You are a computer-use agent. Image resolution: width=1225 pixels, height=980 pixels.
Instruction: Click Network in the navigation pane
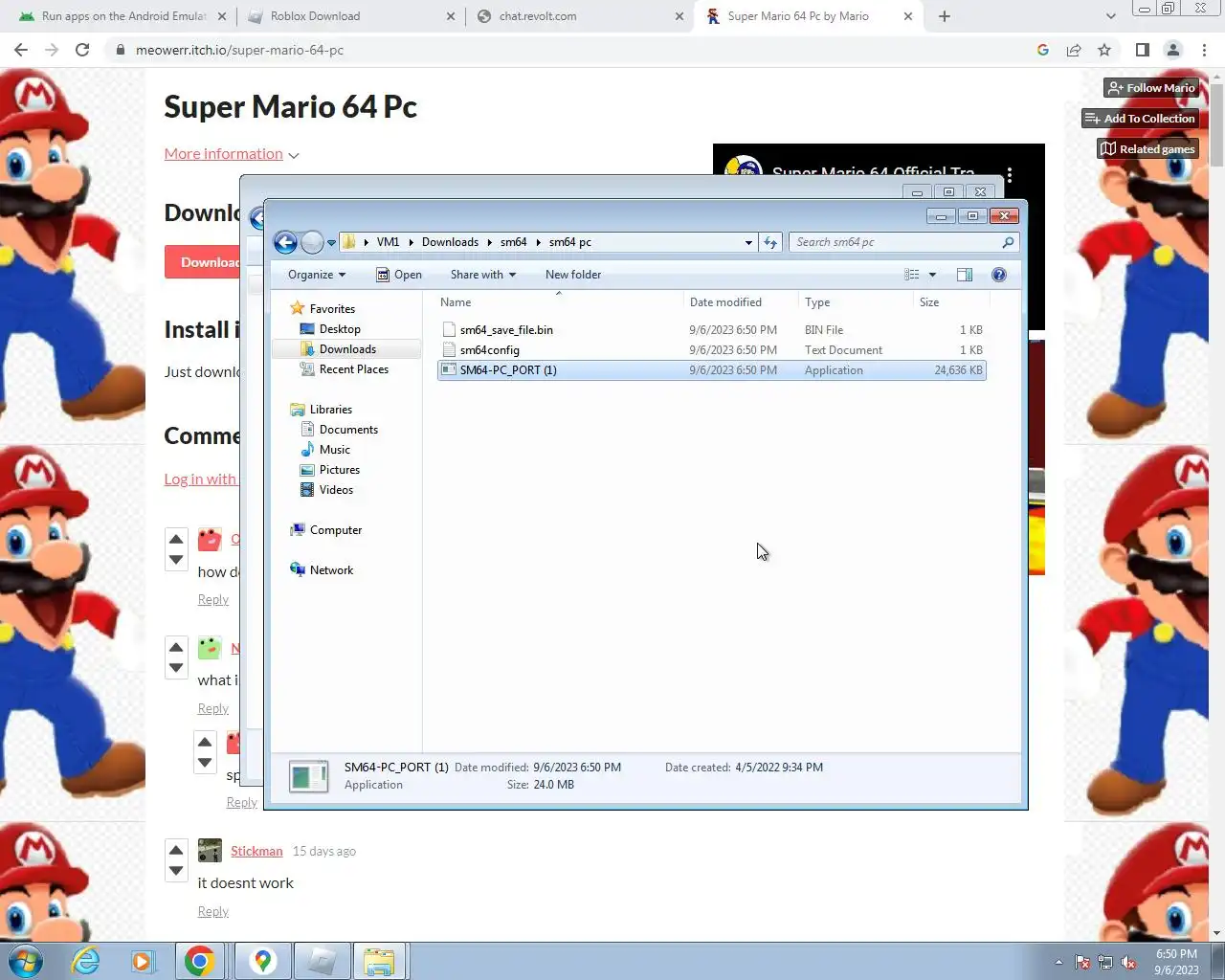[x=331, y=570]
